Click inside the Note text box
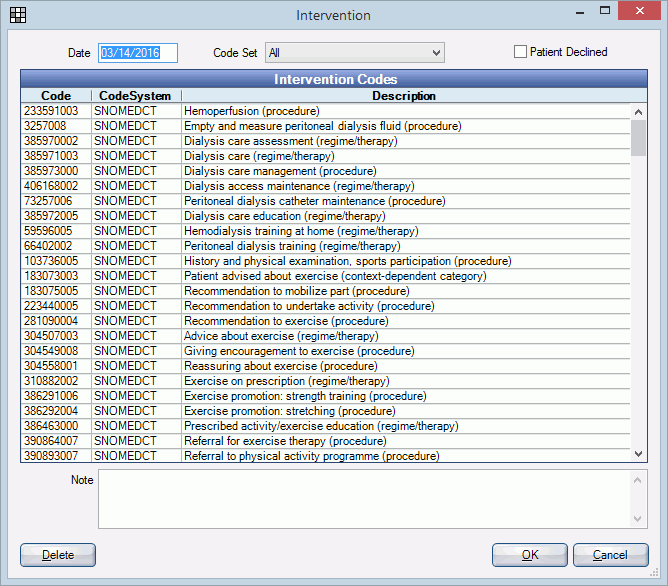The height and width of the screenshot is (586, 668). (x=365, y=498)
